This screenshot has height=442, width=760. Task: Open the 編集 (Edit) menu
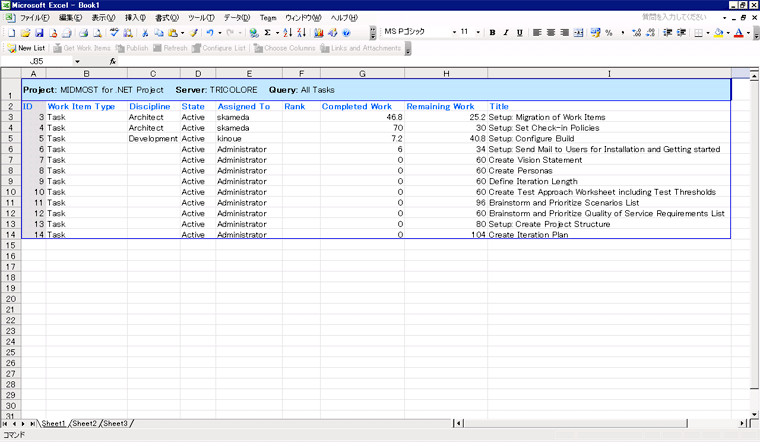pyautogui.click(x=70, y=18)
